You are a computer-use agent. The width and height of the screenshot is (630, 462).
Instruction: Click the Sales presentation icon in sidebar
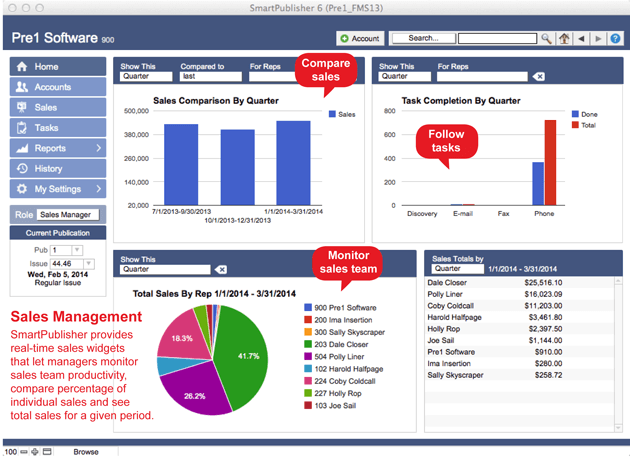(22, 107)
